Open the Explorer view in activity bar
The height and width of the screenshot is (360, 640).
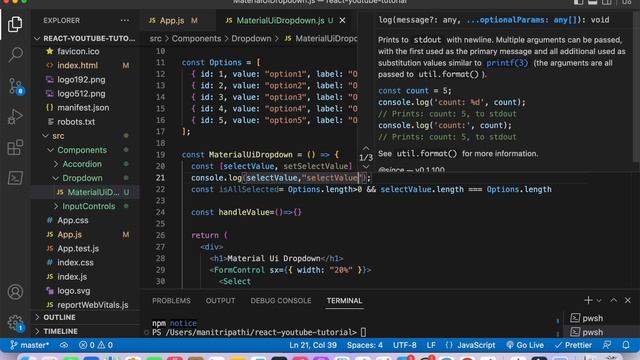[x=15, y=24]
